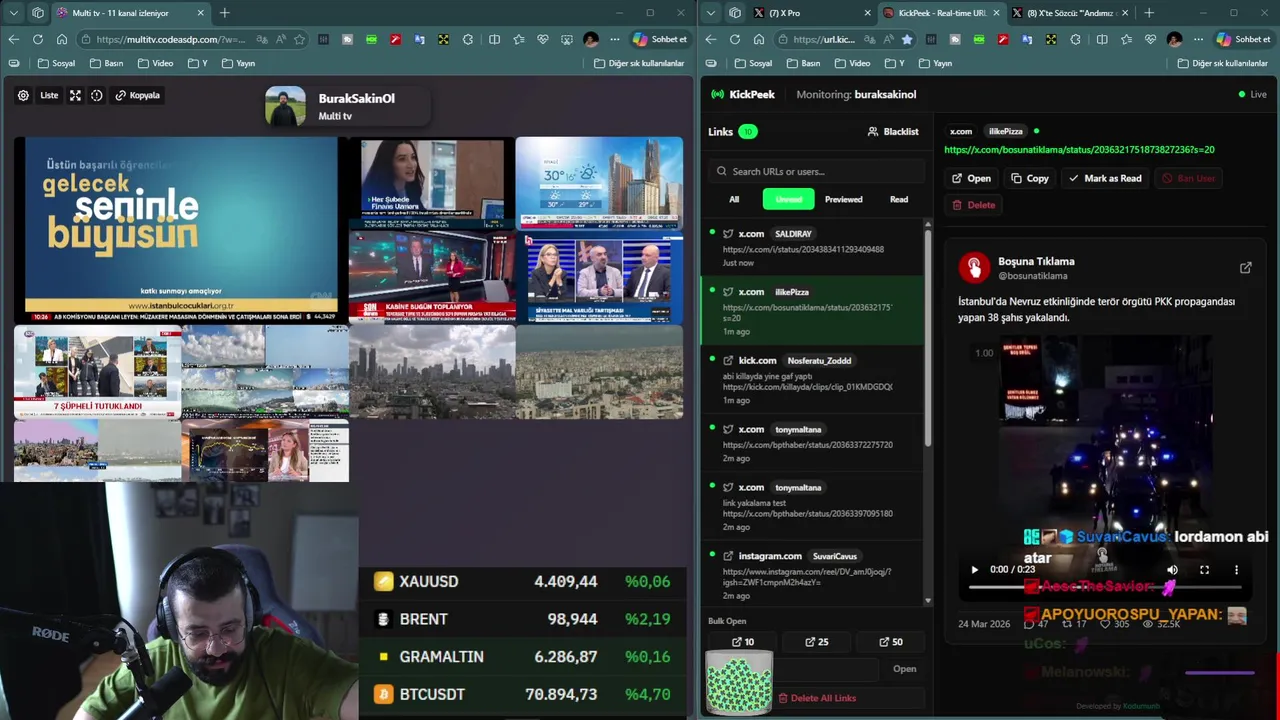This screenshot has height=720, width=1280.
Task: Reload the KickPeek page
Action: tap(734, 39)
